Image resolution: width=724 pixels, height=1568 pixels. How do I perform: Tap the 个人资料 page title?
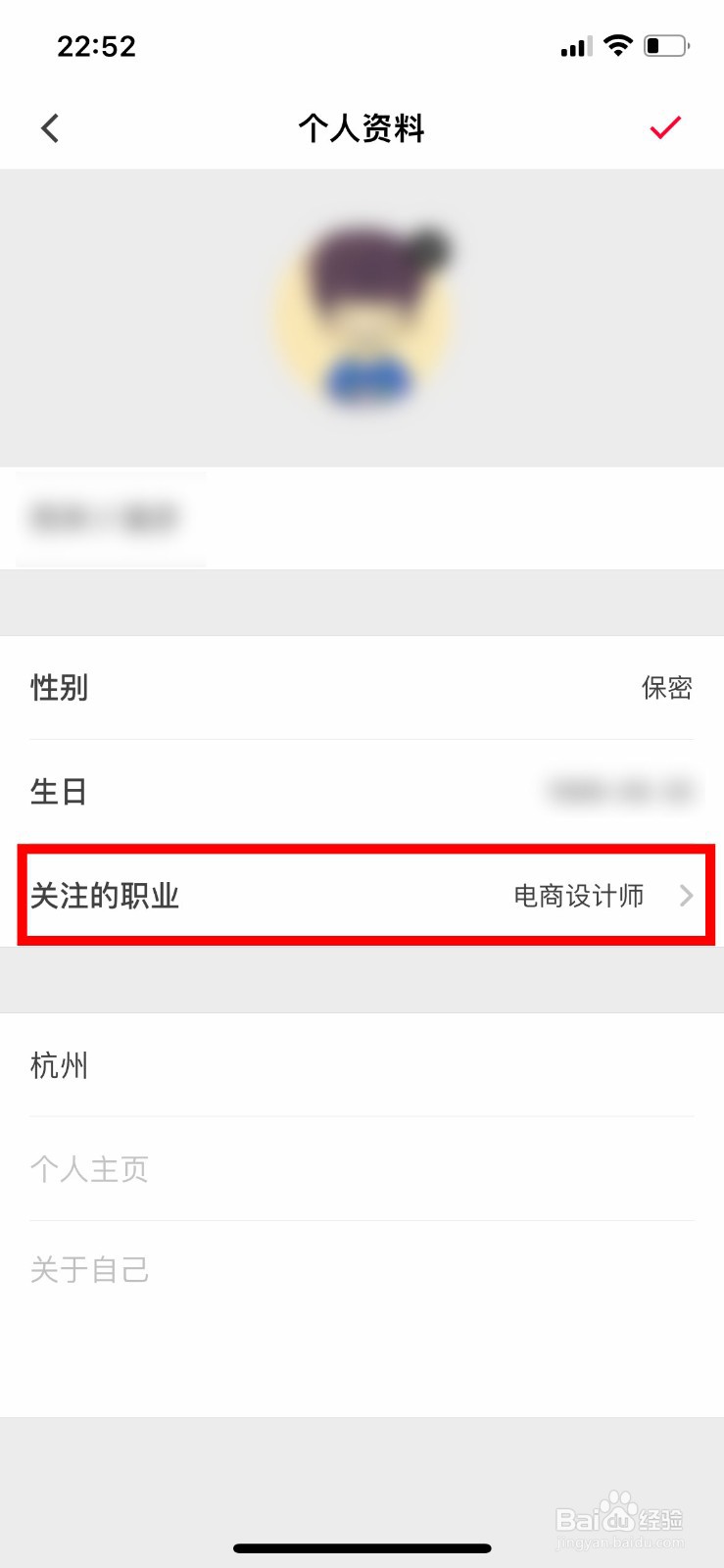[x=362, y=128]
